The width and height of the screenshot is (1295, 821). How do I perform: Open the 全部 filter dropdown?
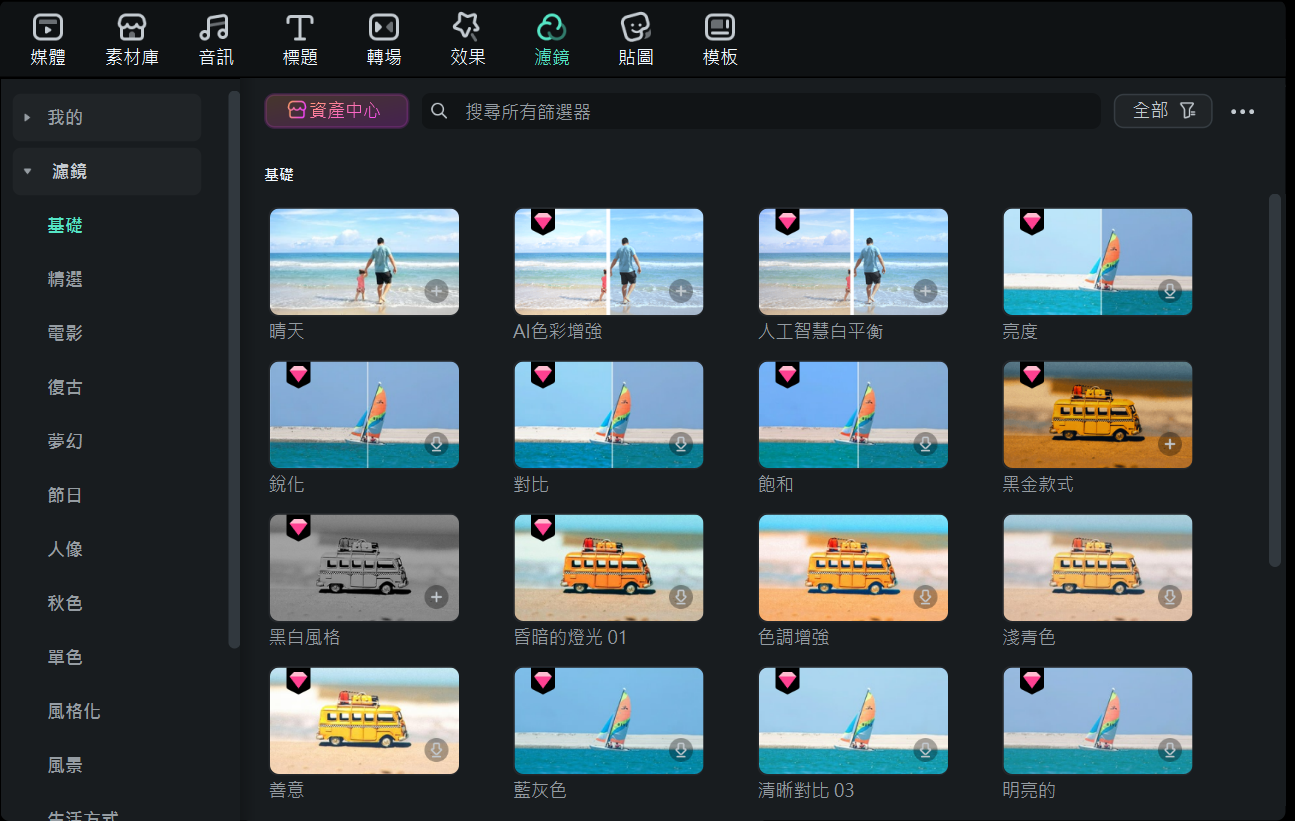[x=1162, y=111]
